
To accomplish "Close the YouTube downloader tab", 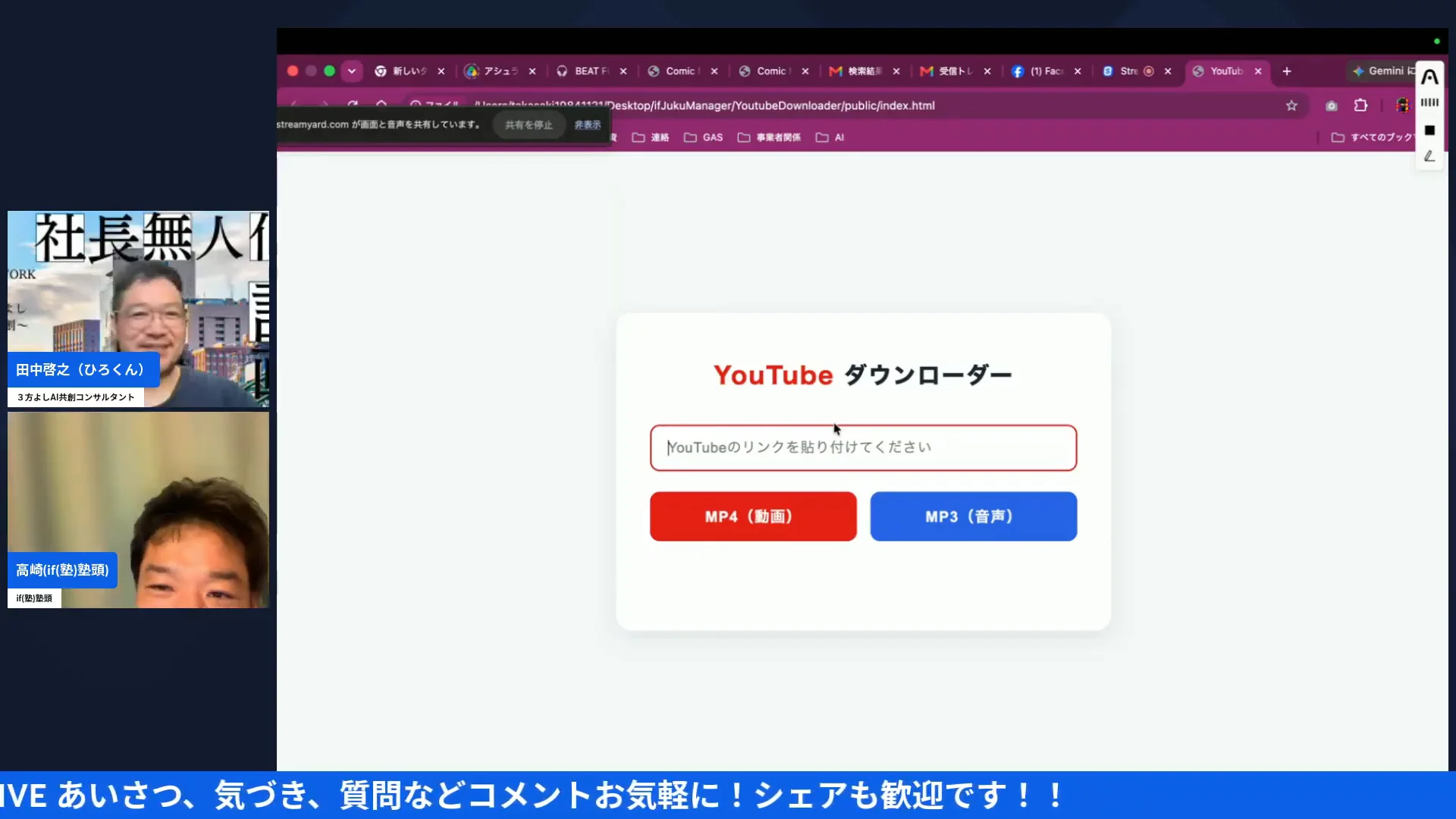I will [x=1258, y=71].
